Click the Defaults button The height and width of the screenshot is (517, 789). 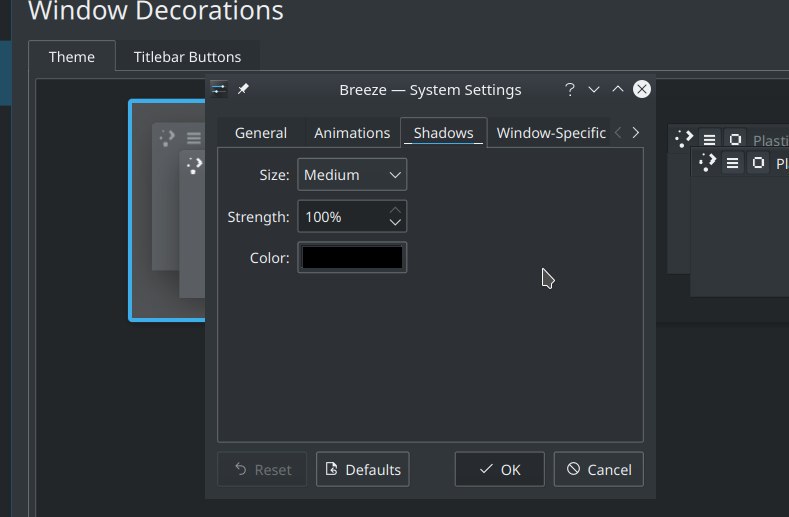click(x=362, y=469)
